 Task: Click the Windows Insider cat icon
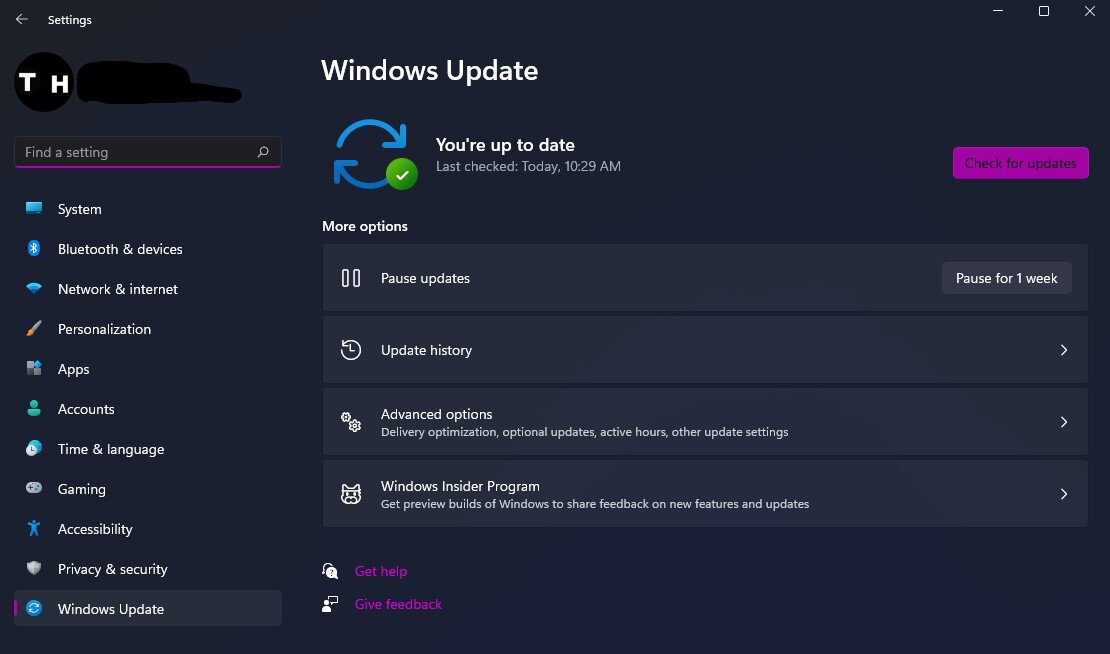click(351, 493)
